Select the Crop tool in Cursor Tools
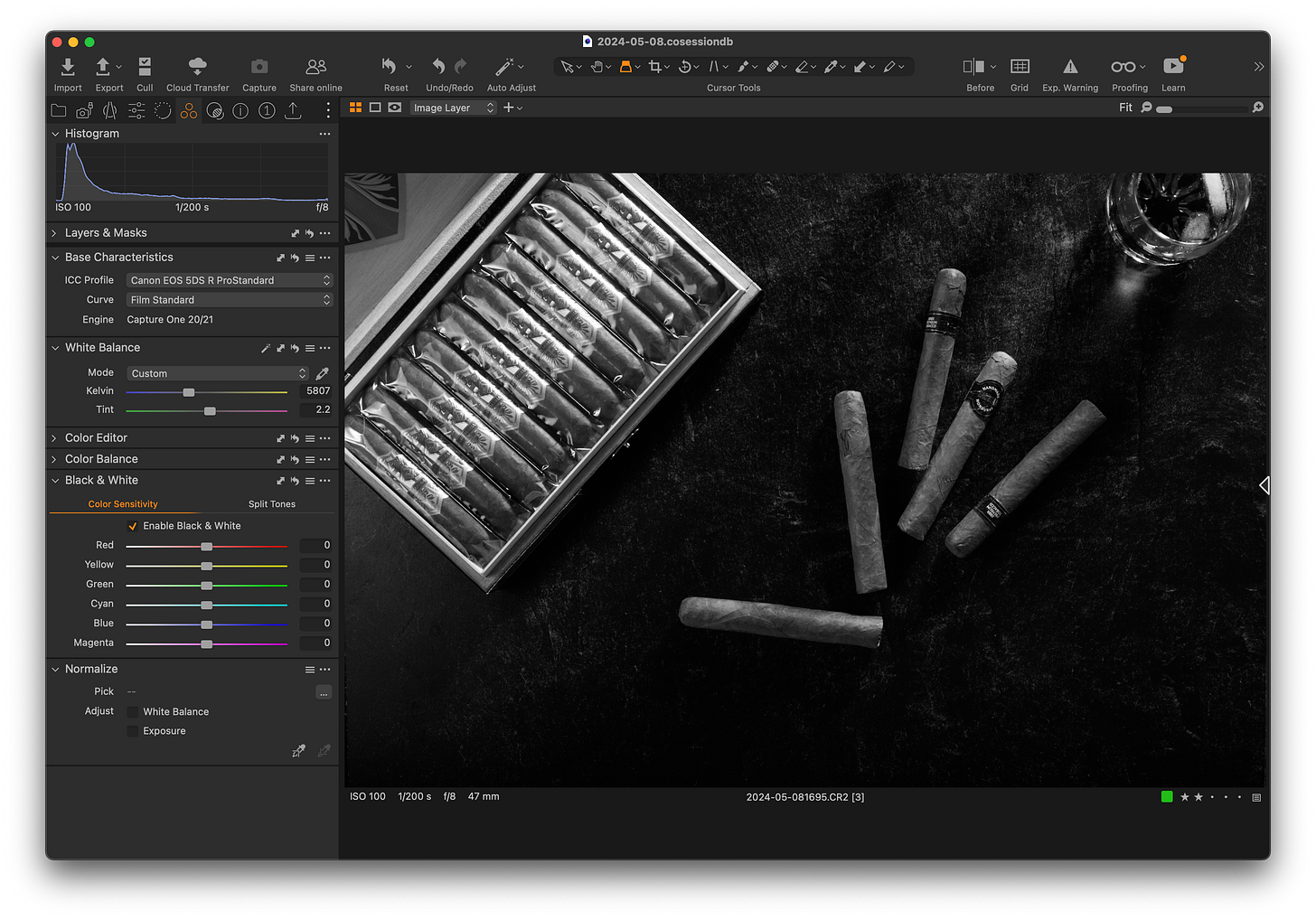This screenshot has width=1316, height=920. click(655, 66)
